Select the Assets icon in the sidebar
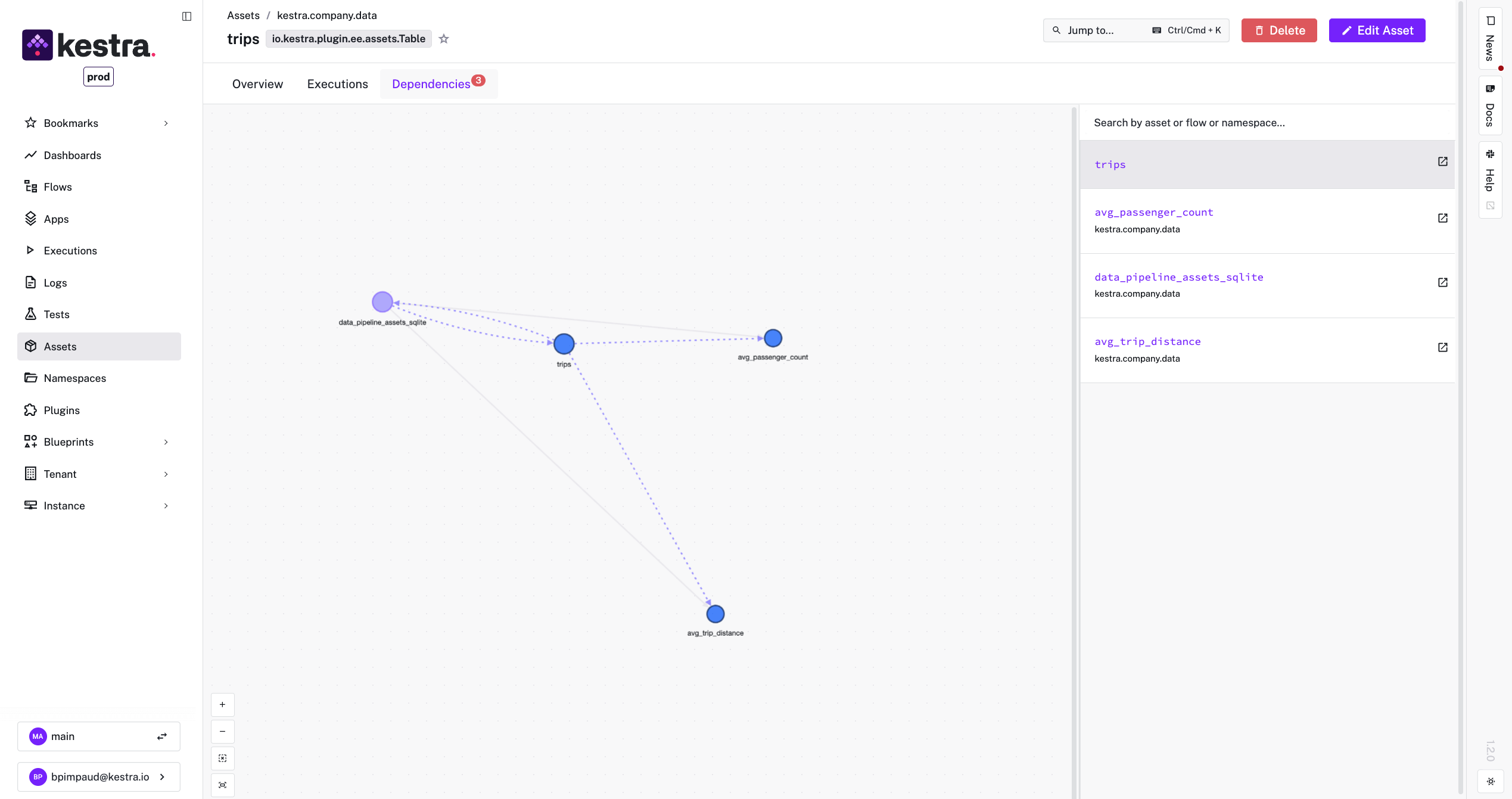 (x=30, y=346)
